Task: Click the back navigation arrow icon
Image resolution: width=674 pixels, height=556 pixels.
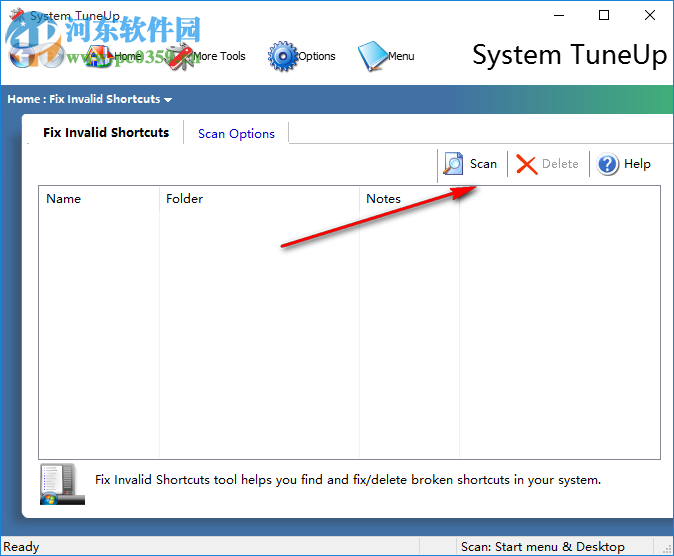Action: 21,55
